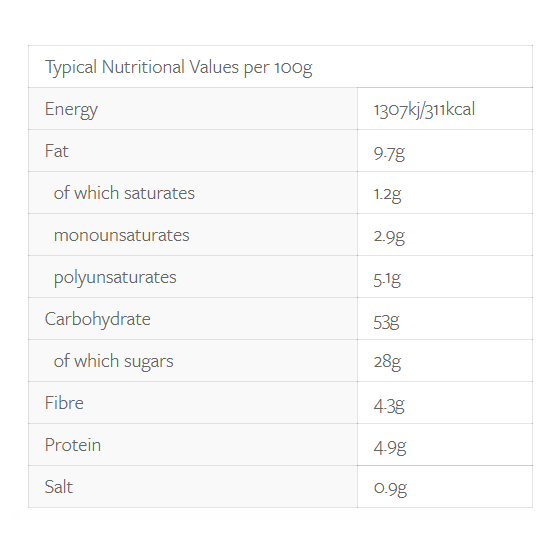Click the 1.2g saturates value
Viewport: 560px width, 560px height.
tap(388, 195)
